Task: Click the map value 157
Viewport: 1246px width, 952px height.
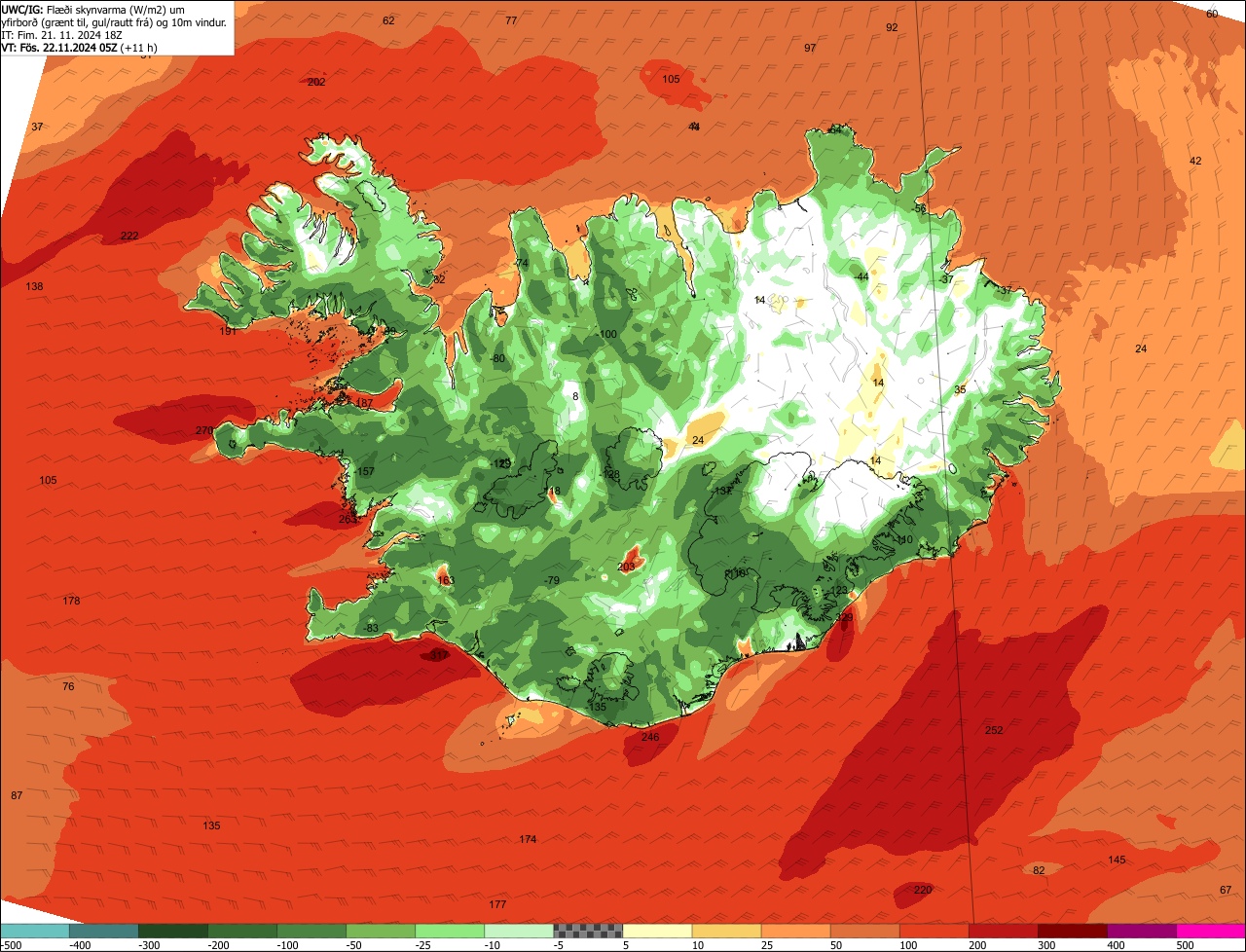Action: coord(366,471)
